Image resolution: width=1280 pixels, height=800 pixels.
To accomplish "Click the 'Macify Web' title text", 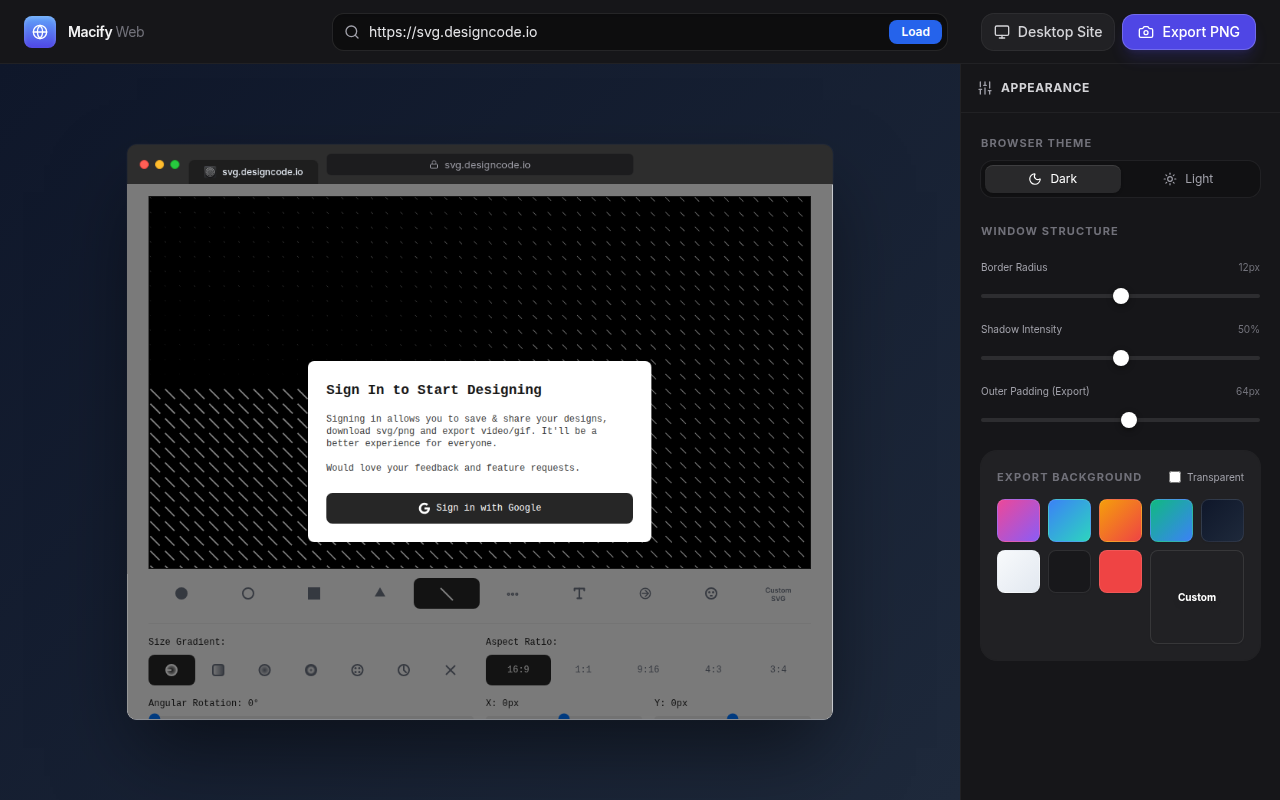I will [x=106, y=32].
